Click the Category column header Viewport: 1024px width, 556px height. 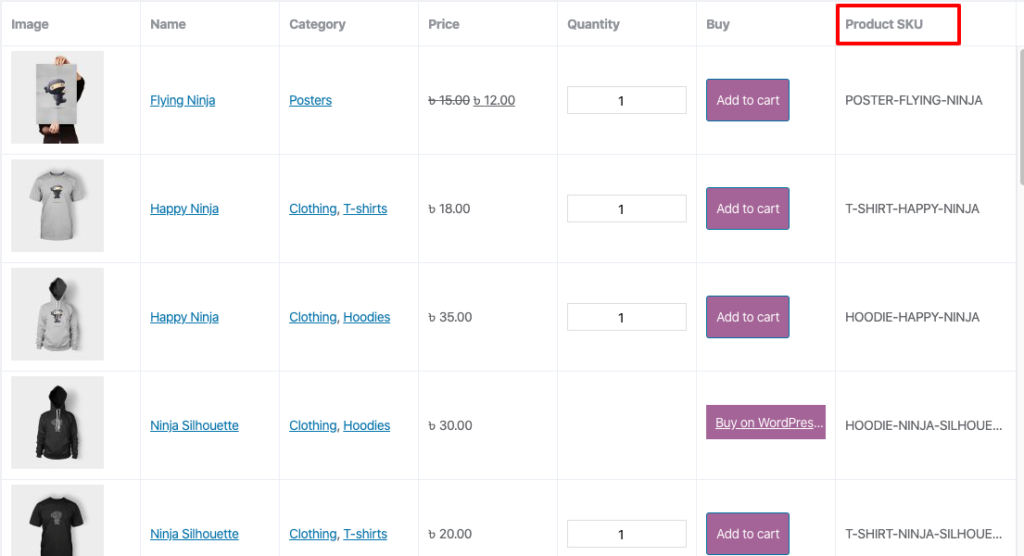coord(317,24)
